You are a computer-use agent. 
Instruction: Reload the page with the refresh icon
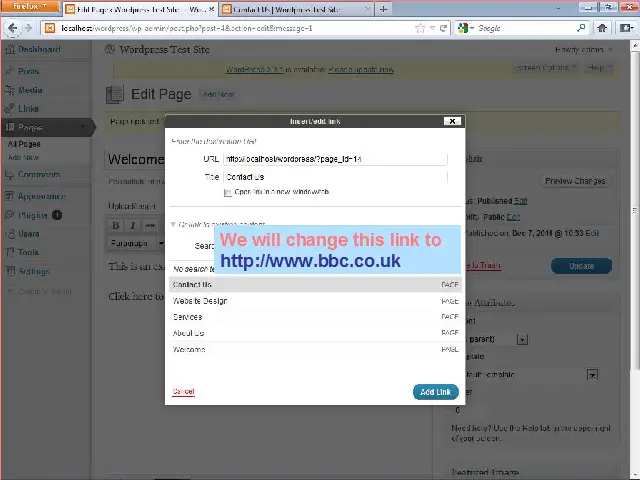[443, 28]
